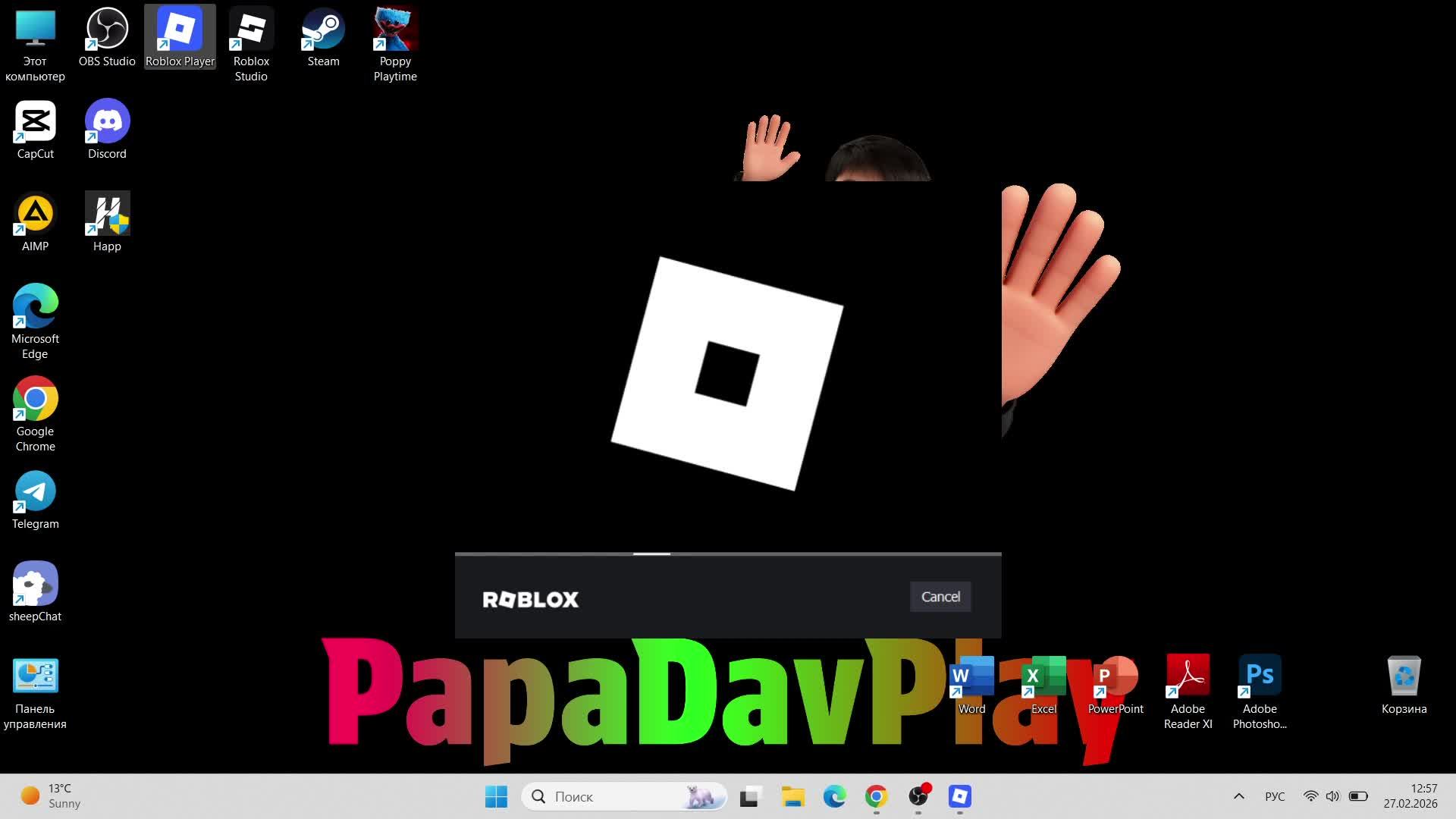This screenshot has height=819, width=1456.
Task: Expand the hidden system tray icons chevron
Action: [1239, 796]
